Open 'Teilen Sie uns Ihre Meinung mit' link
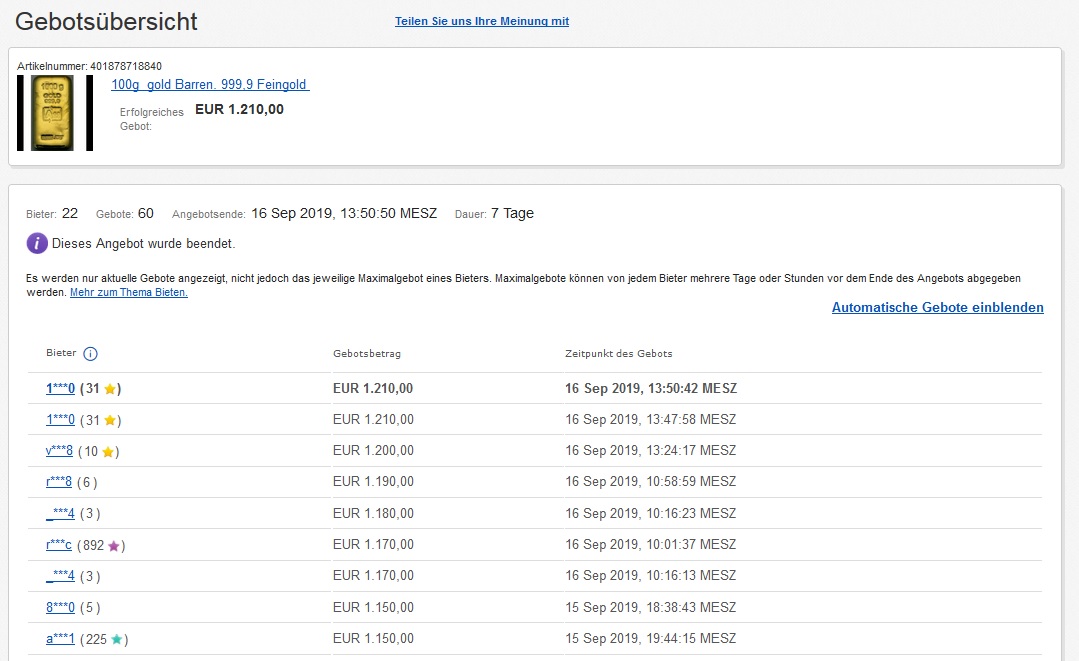 coord(482,21)
